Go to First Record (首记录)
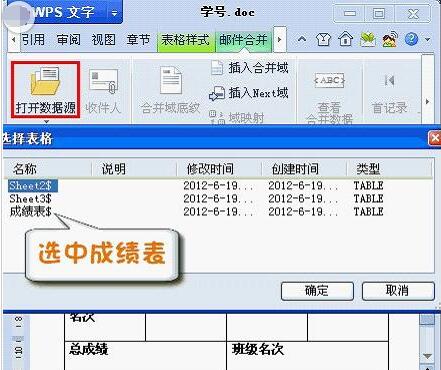The image size is (441, 370). [389, 94]
